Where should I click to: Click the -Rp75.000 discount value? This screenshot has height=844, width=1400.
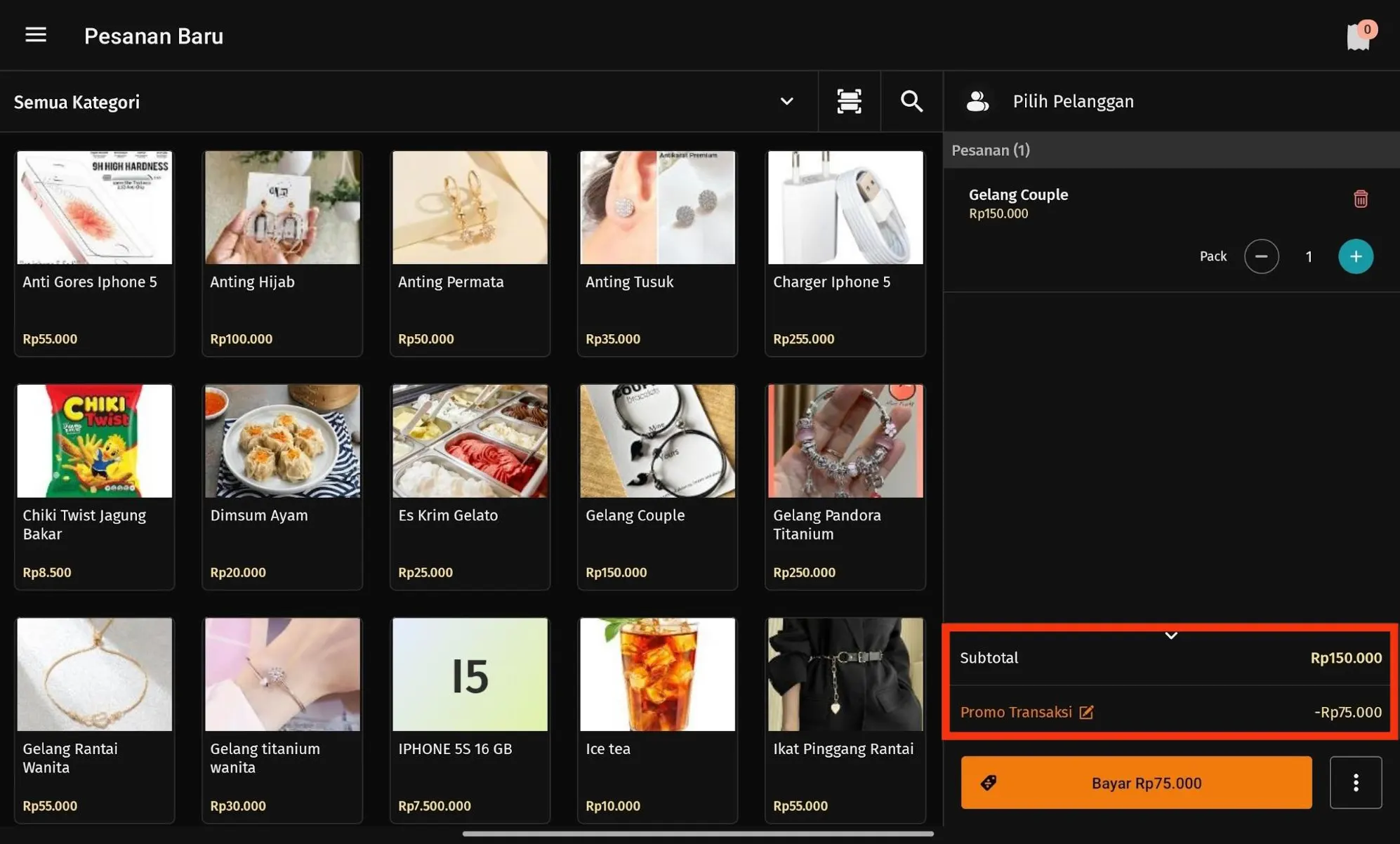pyautogui.click(x=1347, y=712)
